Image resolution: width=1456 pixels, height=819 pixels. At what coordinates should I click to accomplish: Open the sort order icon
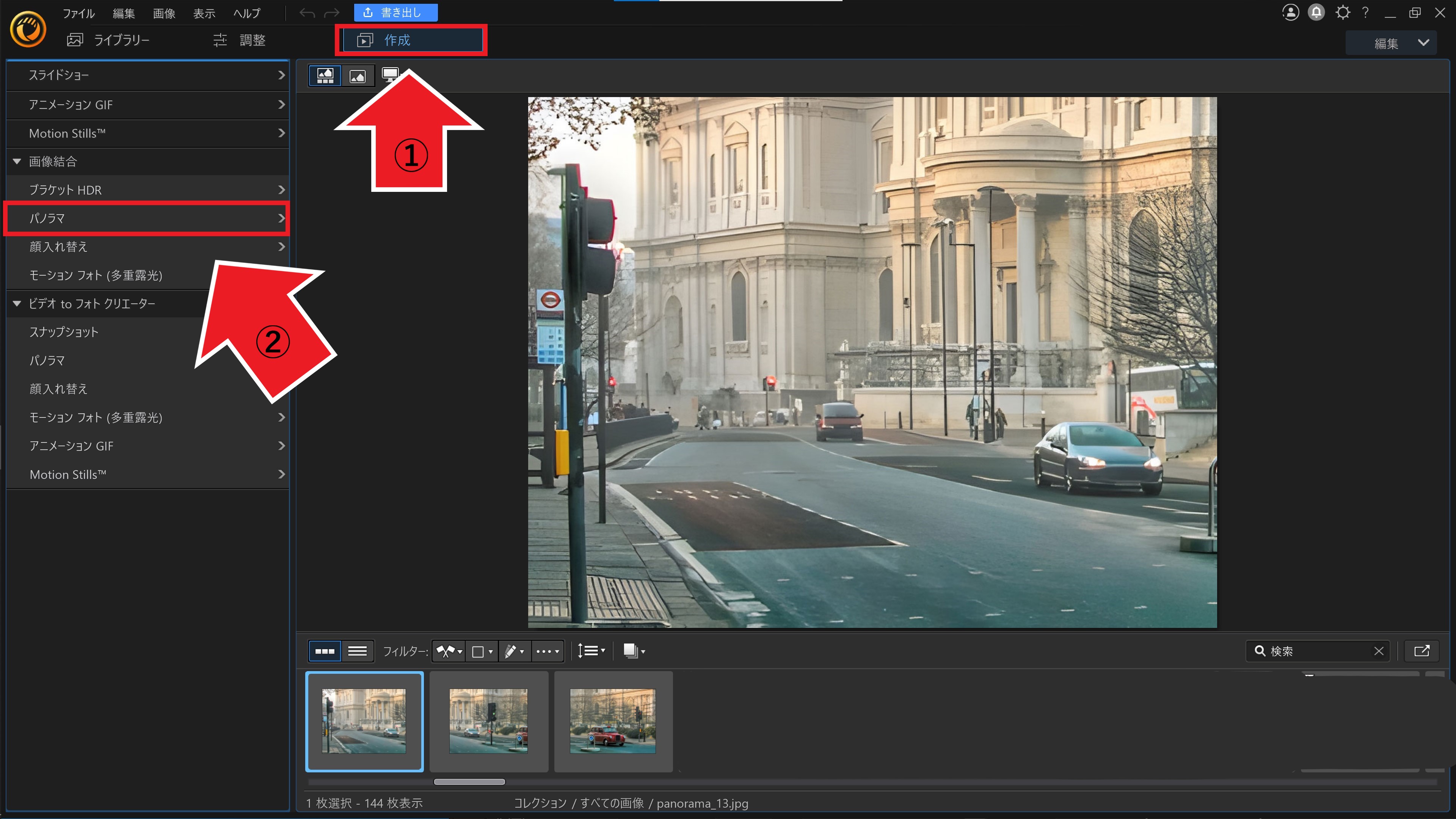tap(591, 651)
